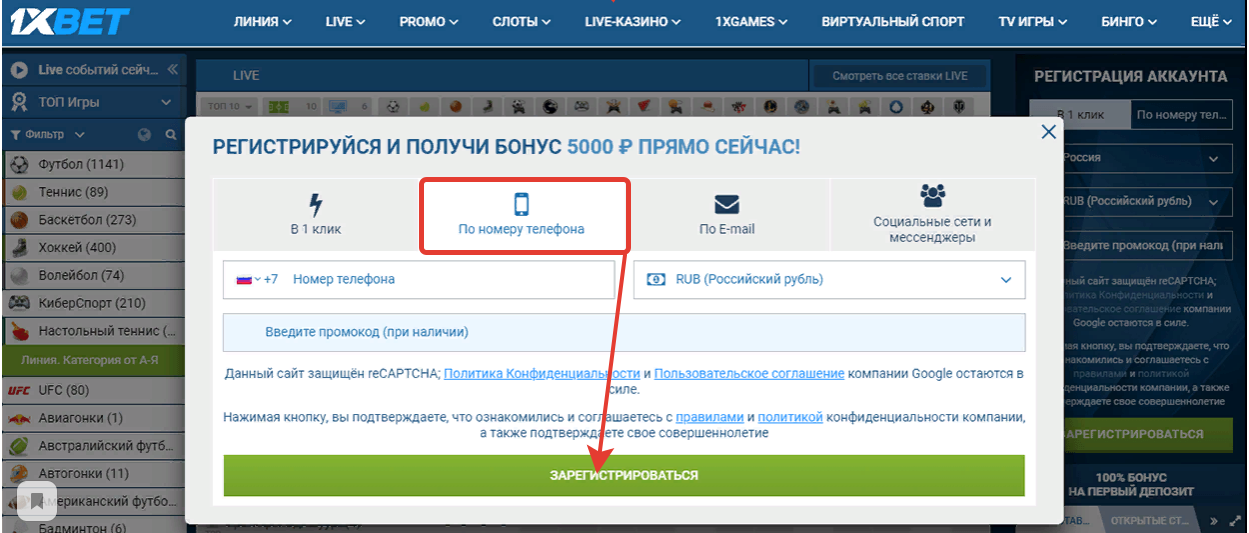The height and width of the screenshot is (533, 1249).
Task: Click the UFC logo icon in sidebar
Action: click(19, 390)
